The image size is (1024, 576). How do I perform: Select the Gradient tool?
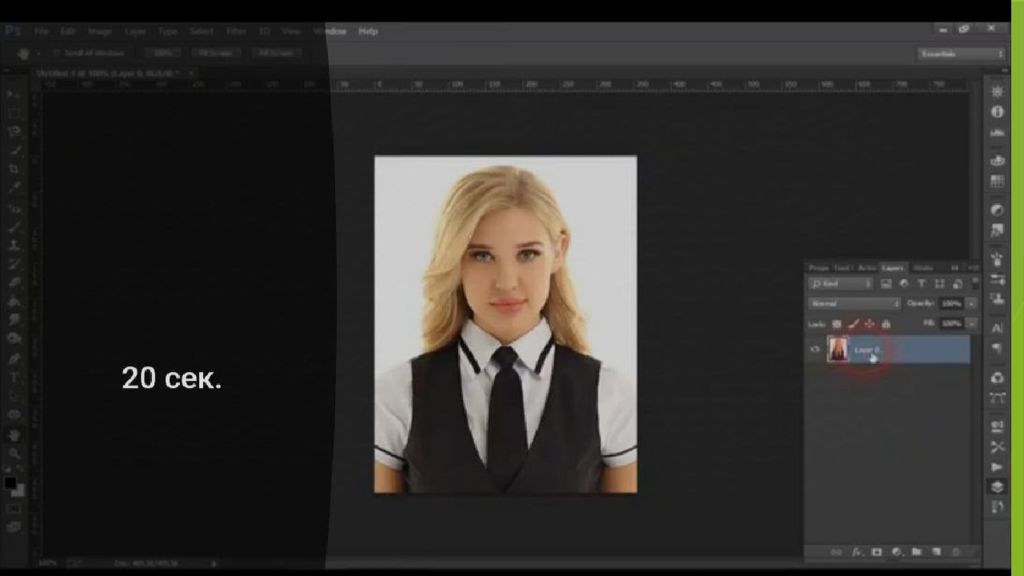tap(14, 301)
